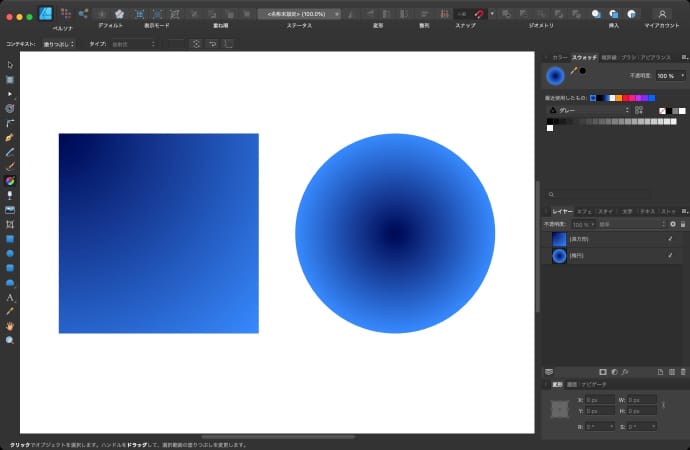690x450 pixels.
Task: Toggle visibility checkmark of the 楕円 layer
Action: pyautogui.click(x=670, y=257)
